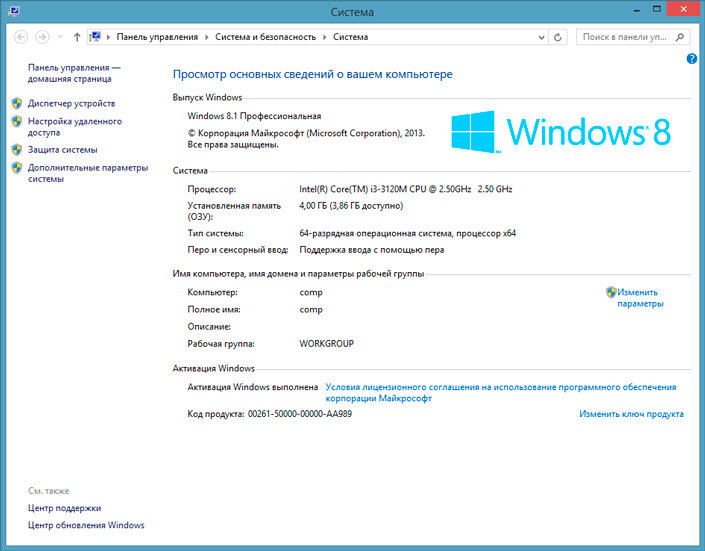Click the page heading Просмотр основных сведений
Image resolution: width=705 pixels, height=551 pixels.
312,74
